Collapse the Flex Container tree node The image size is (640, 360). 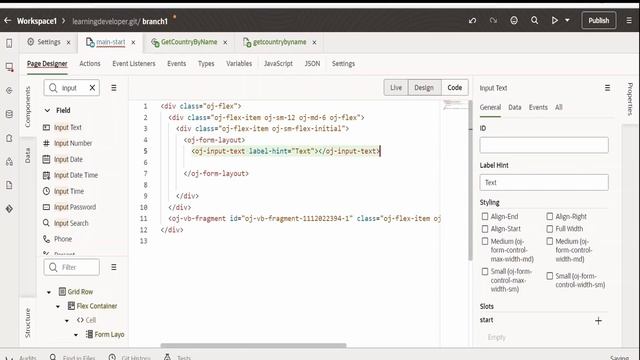[58, 306]
